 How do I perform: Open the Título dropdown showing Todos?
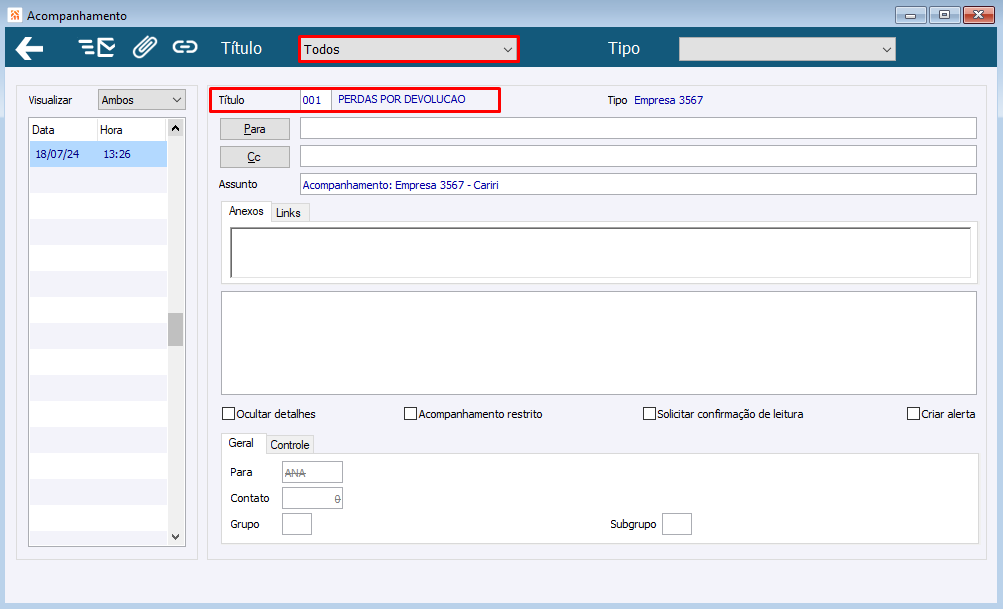pos(408,49)
